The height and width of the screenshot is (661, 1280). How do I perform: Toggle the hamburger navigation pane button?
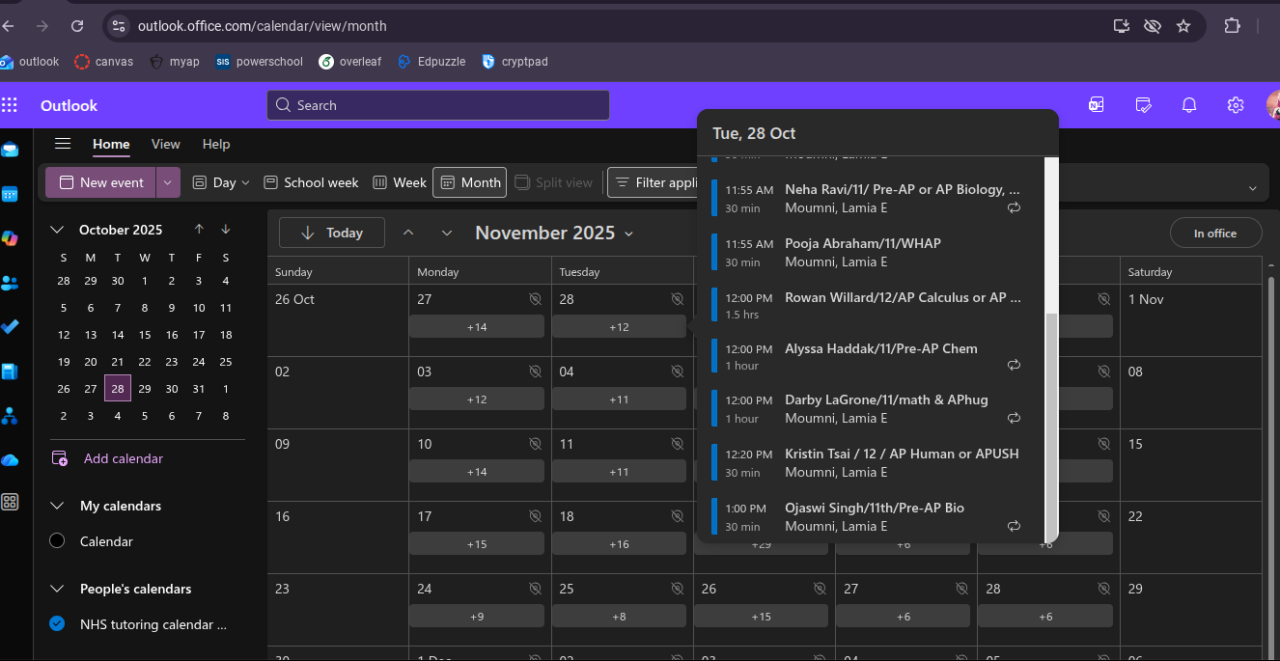click(63, 144)
